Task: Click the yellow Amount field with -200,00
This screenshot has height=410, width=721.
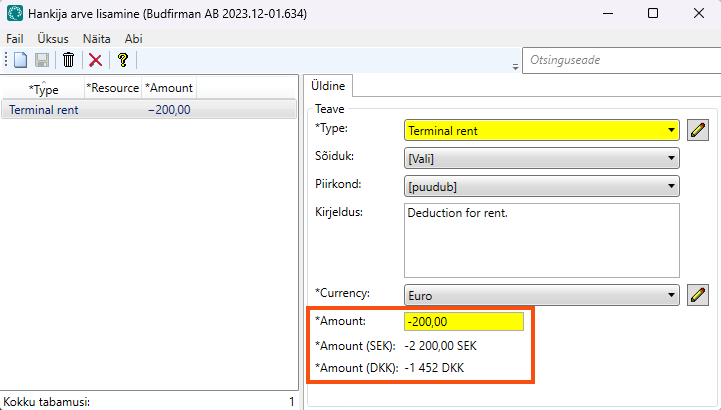Action: 463,321
